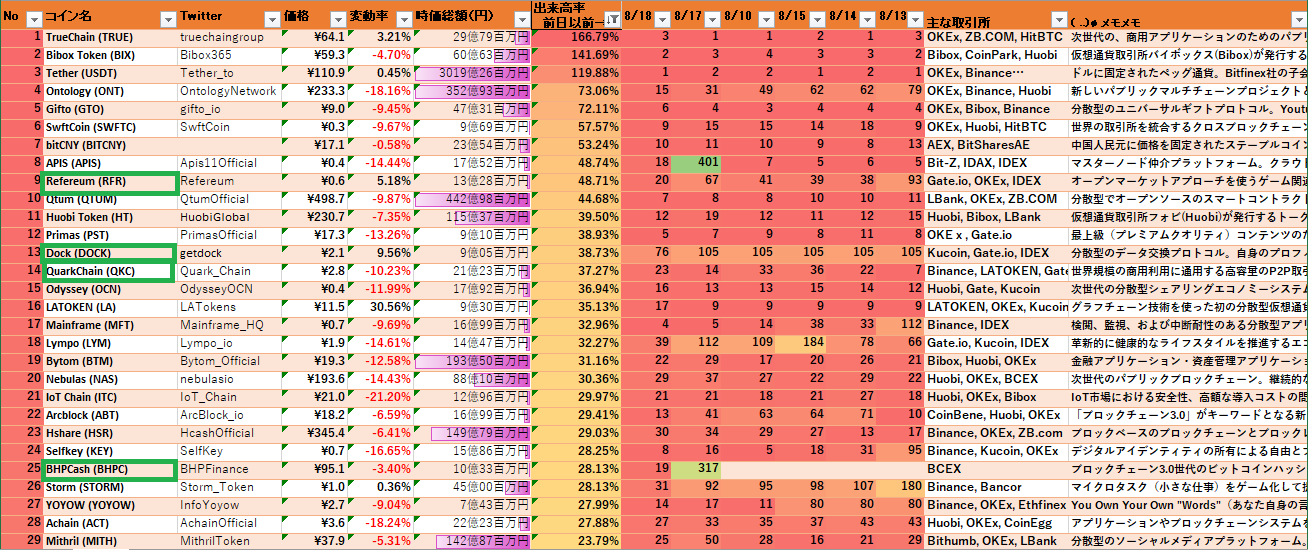This screenshot has width=1308, height=550.
Task: Click the truechaingroup Twitter handle cell
Action: click(229, 37)
